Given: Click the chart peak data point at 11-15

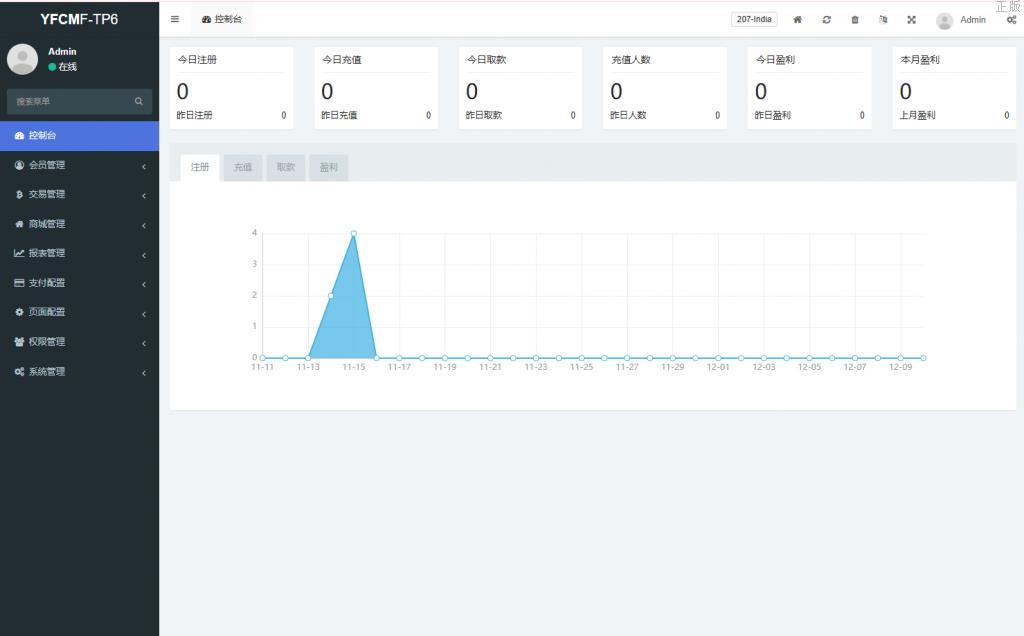Looking at the screenshot, I should [354, 233].
